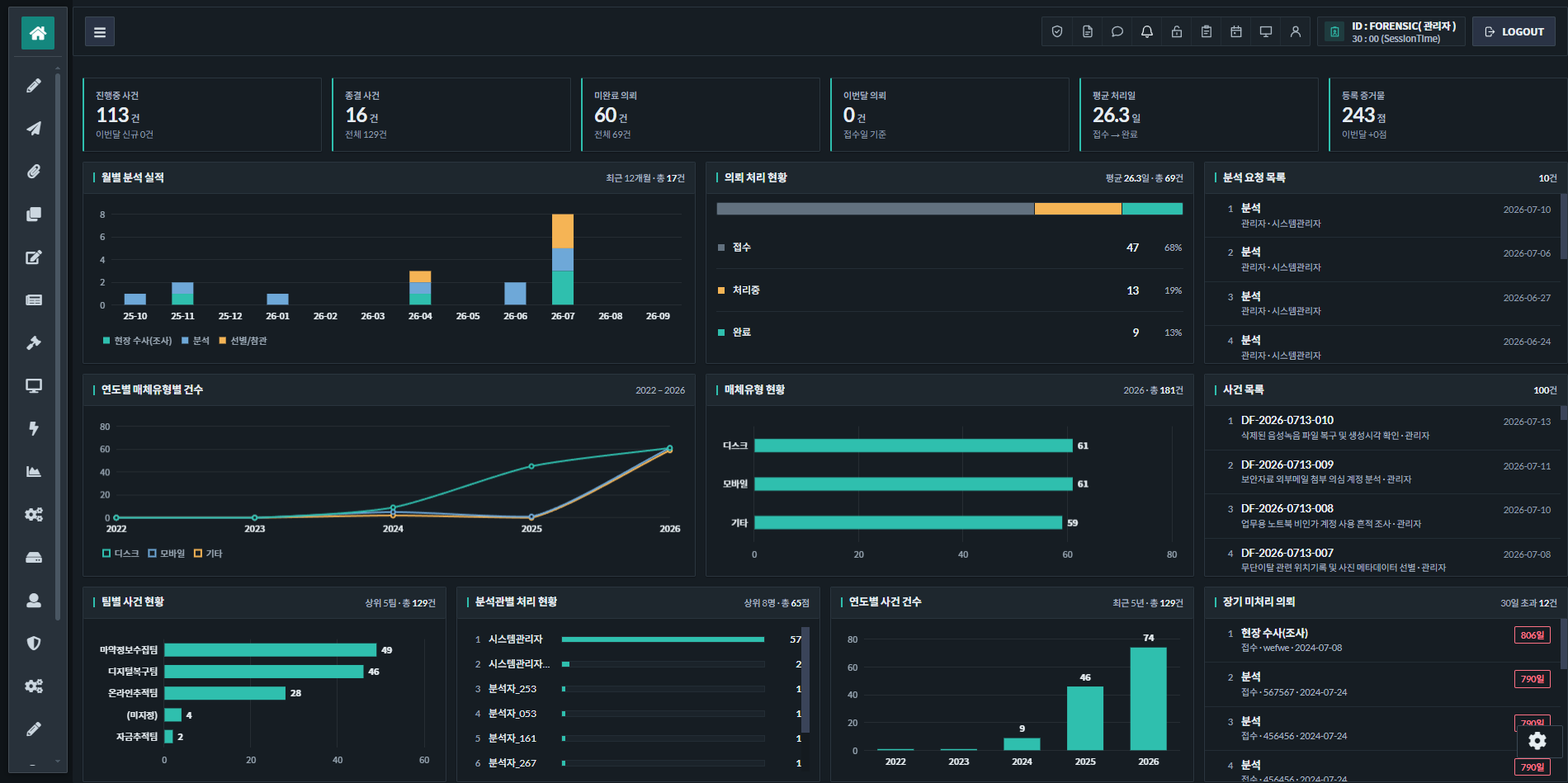Screen dimensions: 1568x783
Task: Click the gears icon below the chart icon
Action: pos(34,515)
